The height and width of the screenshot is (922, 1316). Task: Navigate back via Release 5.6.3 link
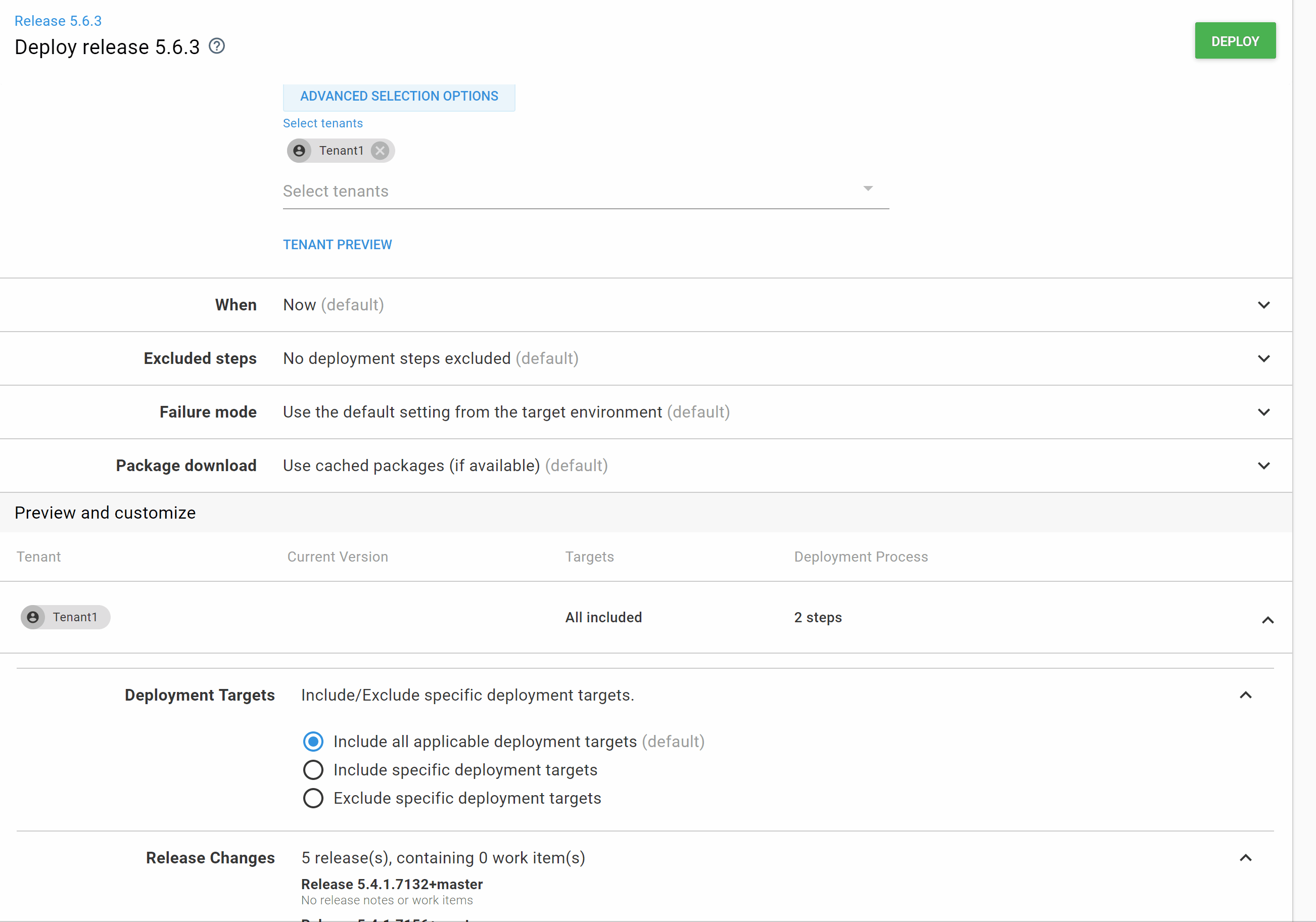[x=57, y=21]
